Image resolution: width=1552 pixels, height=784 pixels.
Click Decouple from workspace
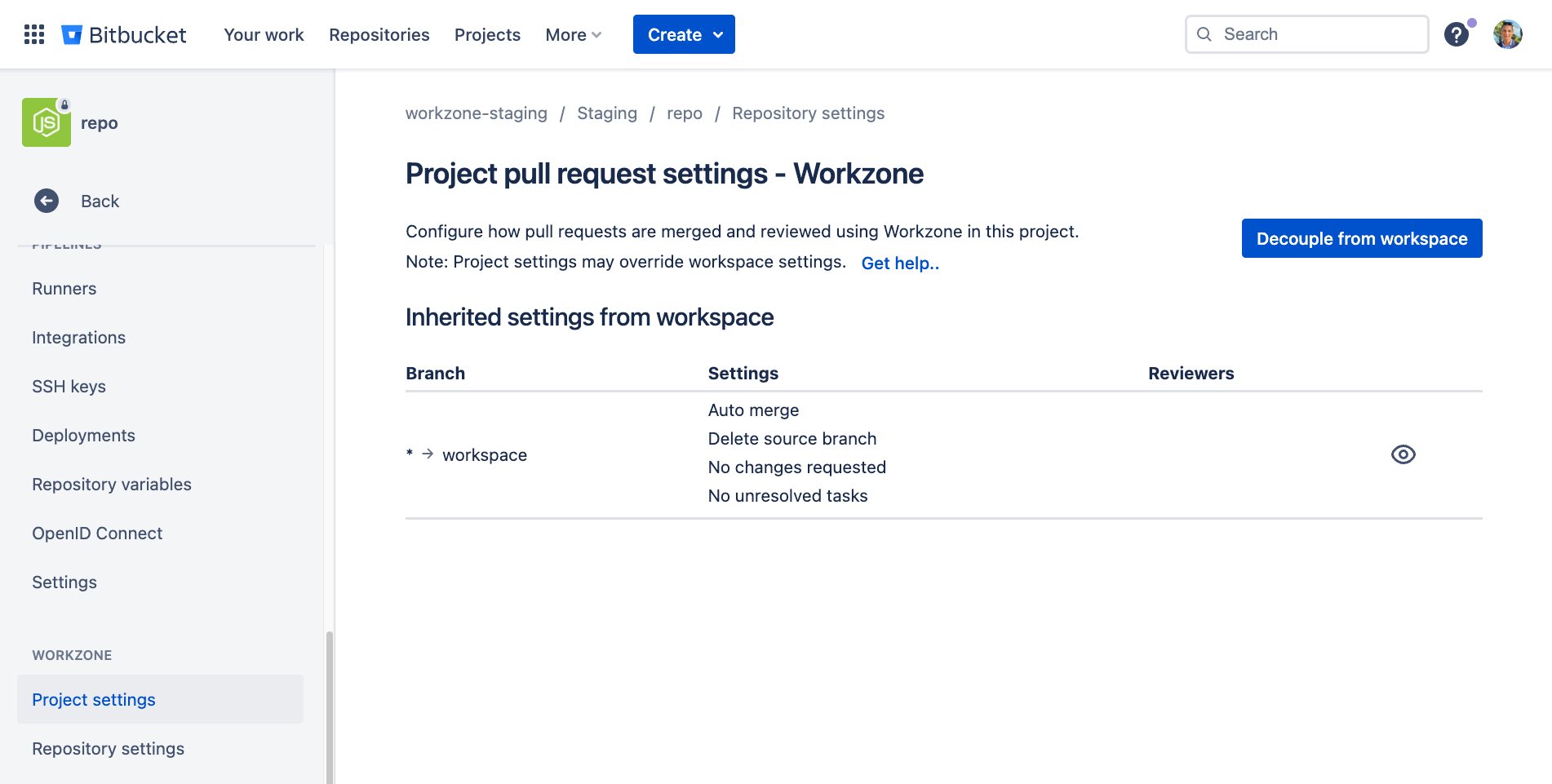click(x=1361, y=238)
